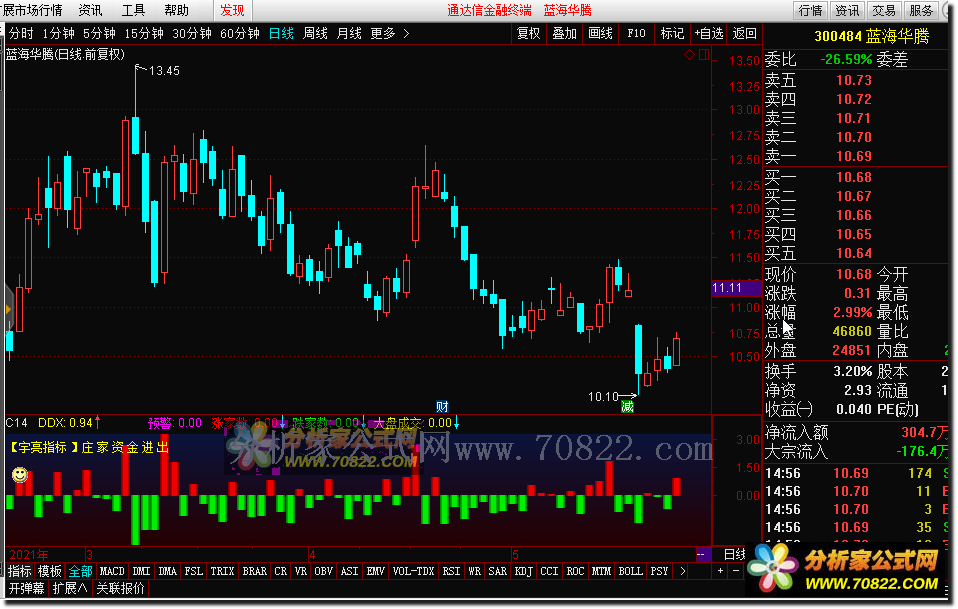
Task: Click the 标记 mark button
Action: [673, 34]
